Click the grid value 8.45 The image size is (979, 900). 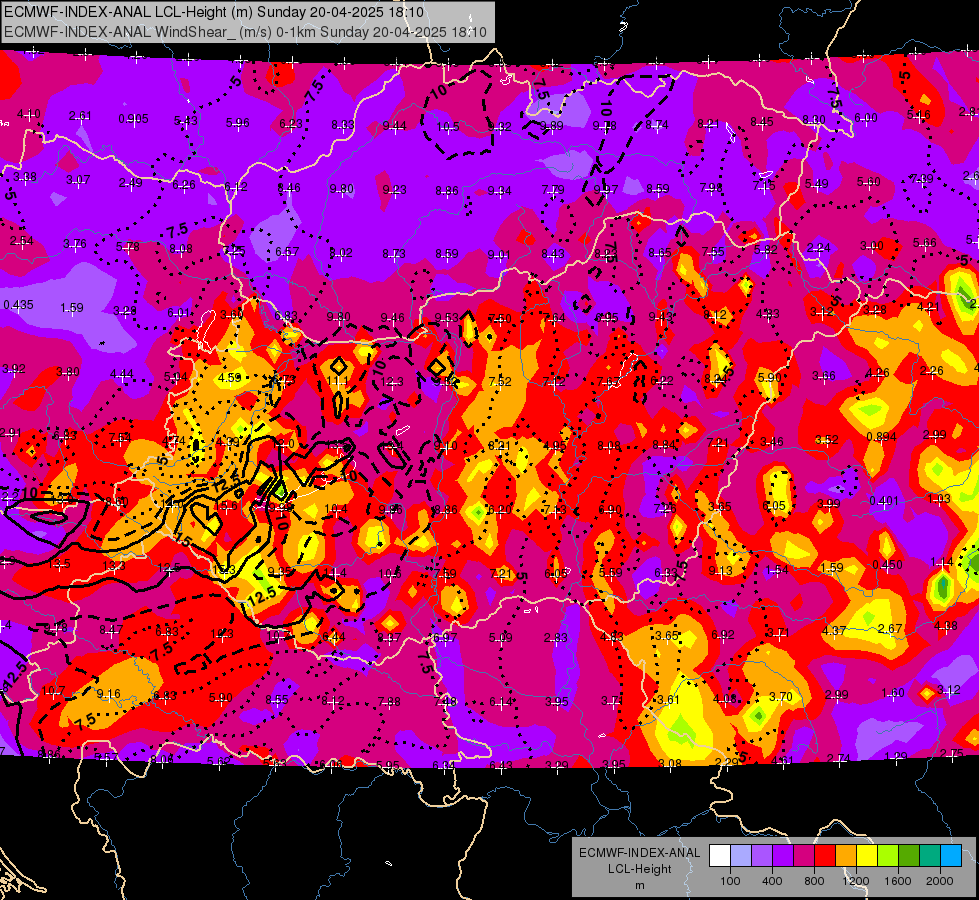(762, 122)
